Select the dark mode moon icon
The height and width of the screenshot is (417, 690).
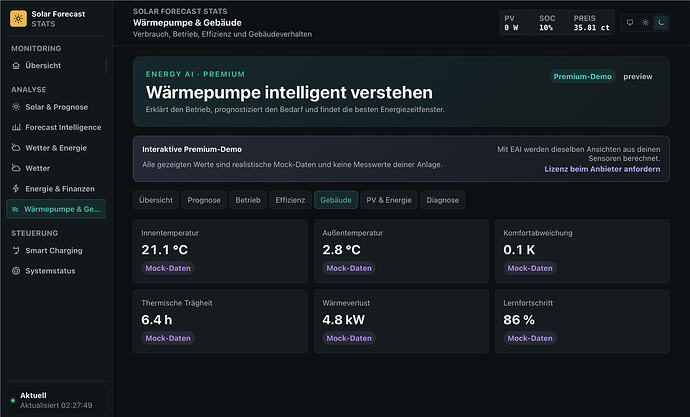pyautogui.click(x=661, y=22)
